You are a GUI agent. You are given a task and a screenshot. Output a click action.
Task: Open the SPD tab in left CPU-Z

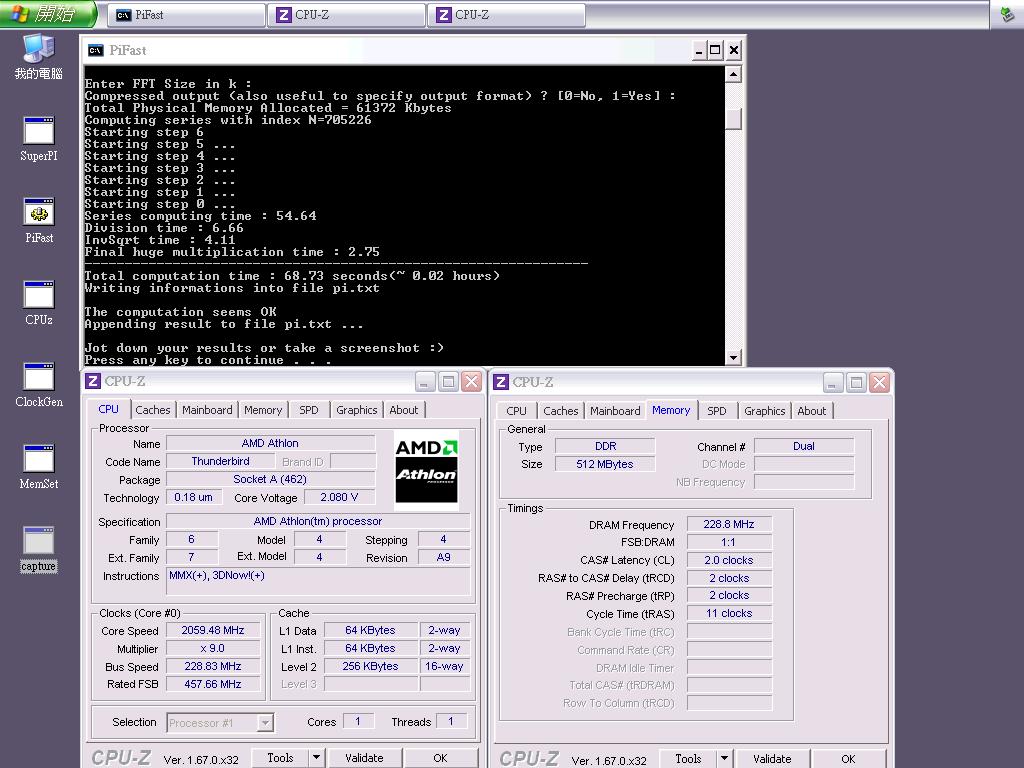coord(309,410)
